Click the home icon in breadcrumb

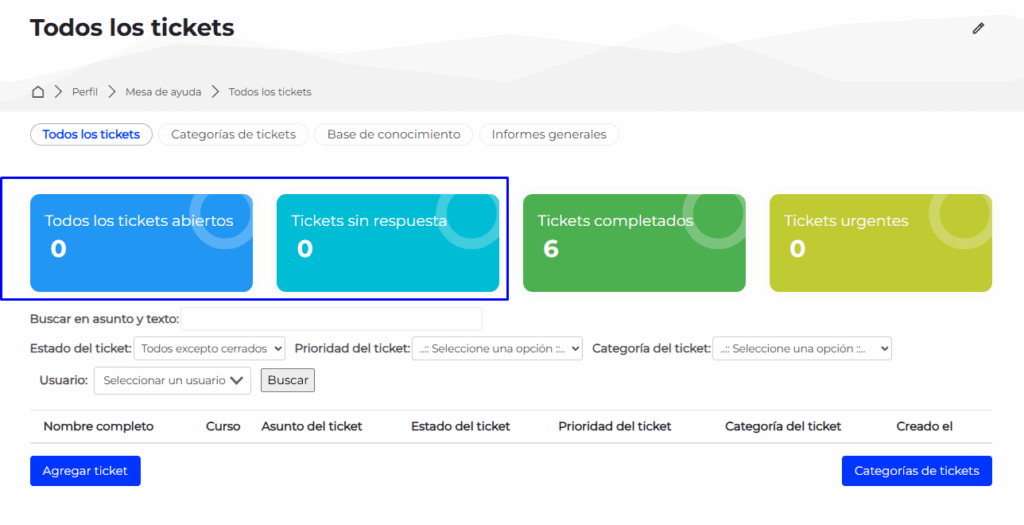pos(38,92)
